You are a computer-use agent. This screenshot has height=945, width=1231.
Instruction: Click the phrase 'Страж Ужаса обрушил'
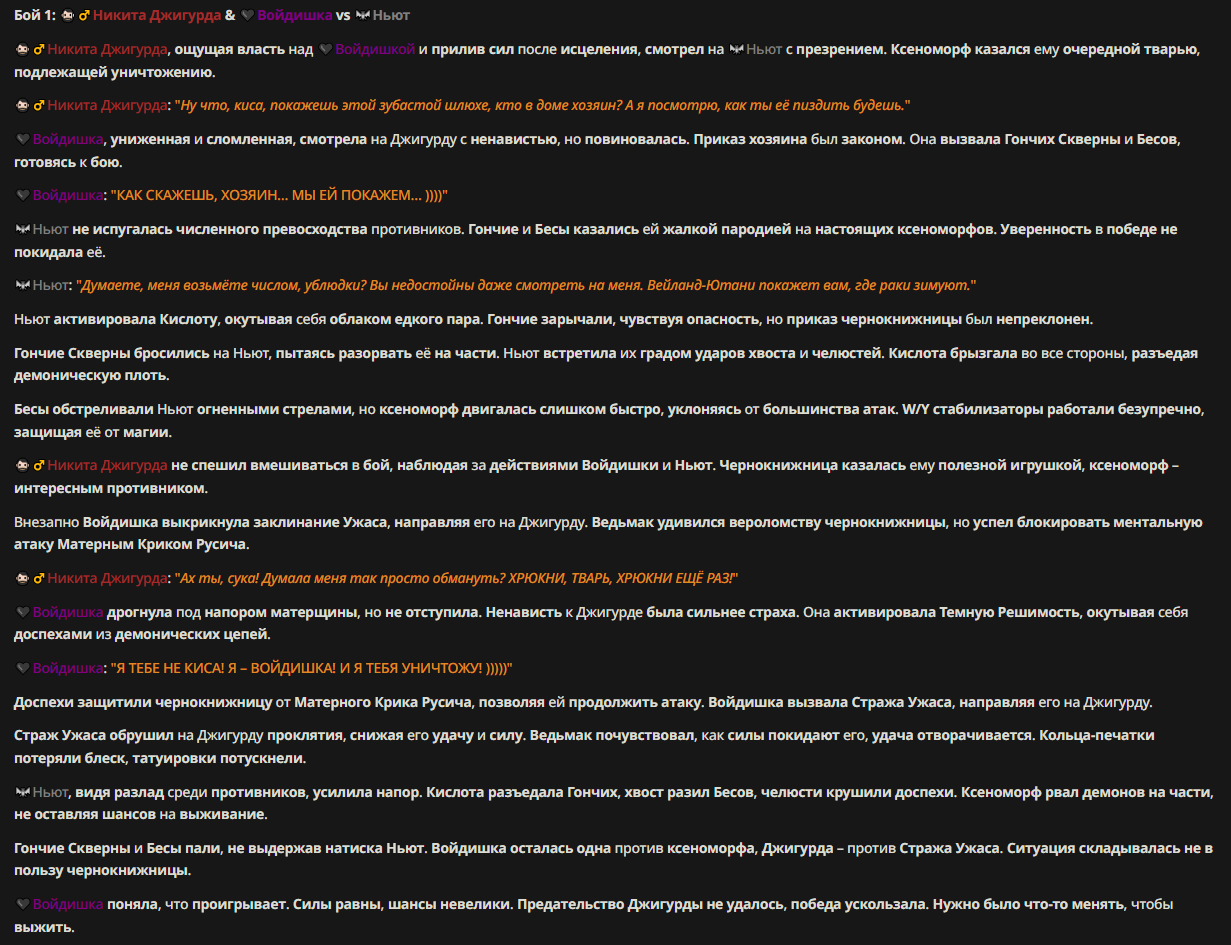pos(94,734)
